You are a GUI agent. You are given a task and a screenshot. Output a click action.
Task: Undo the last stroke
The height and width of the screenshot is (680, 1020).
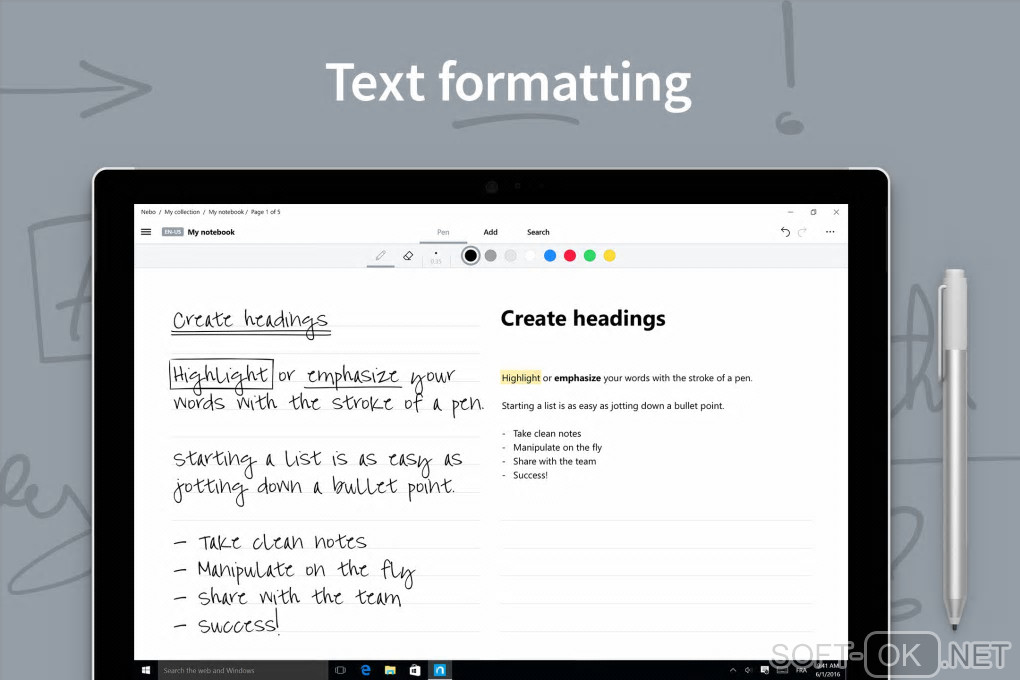point(785,232)
